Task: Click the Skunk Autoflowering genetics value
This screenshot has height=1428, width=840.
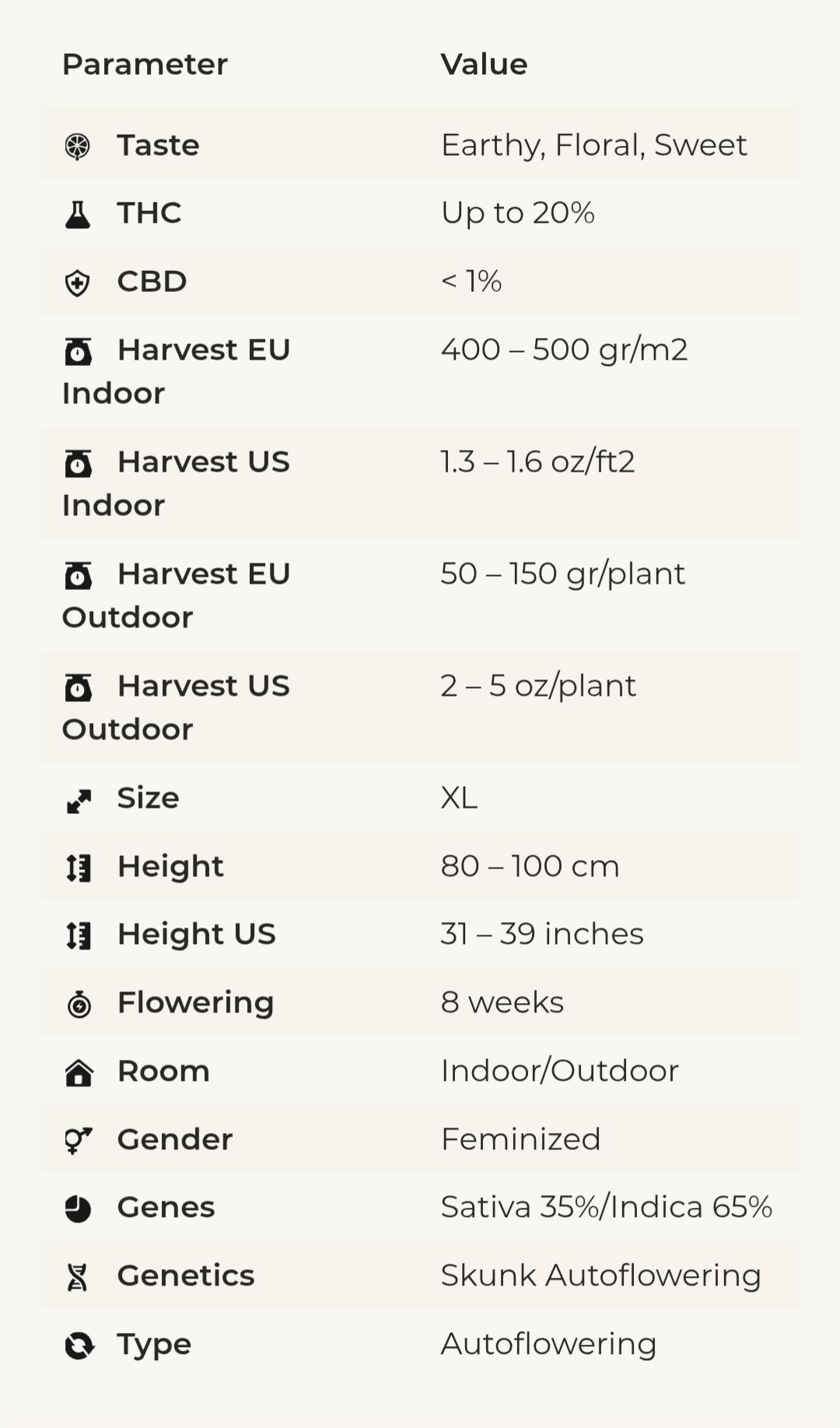Action: pos(600,1275)
